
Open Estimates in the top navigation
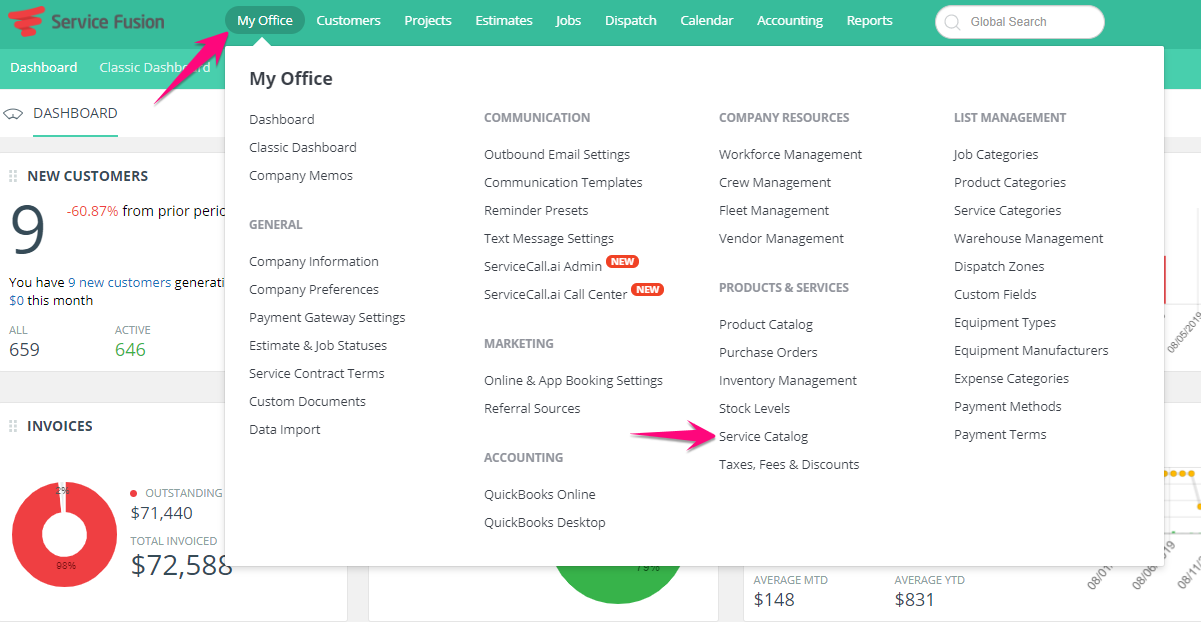[504, 21]
